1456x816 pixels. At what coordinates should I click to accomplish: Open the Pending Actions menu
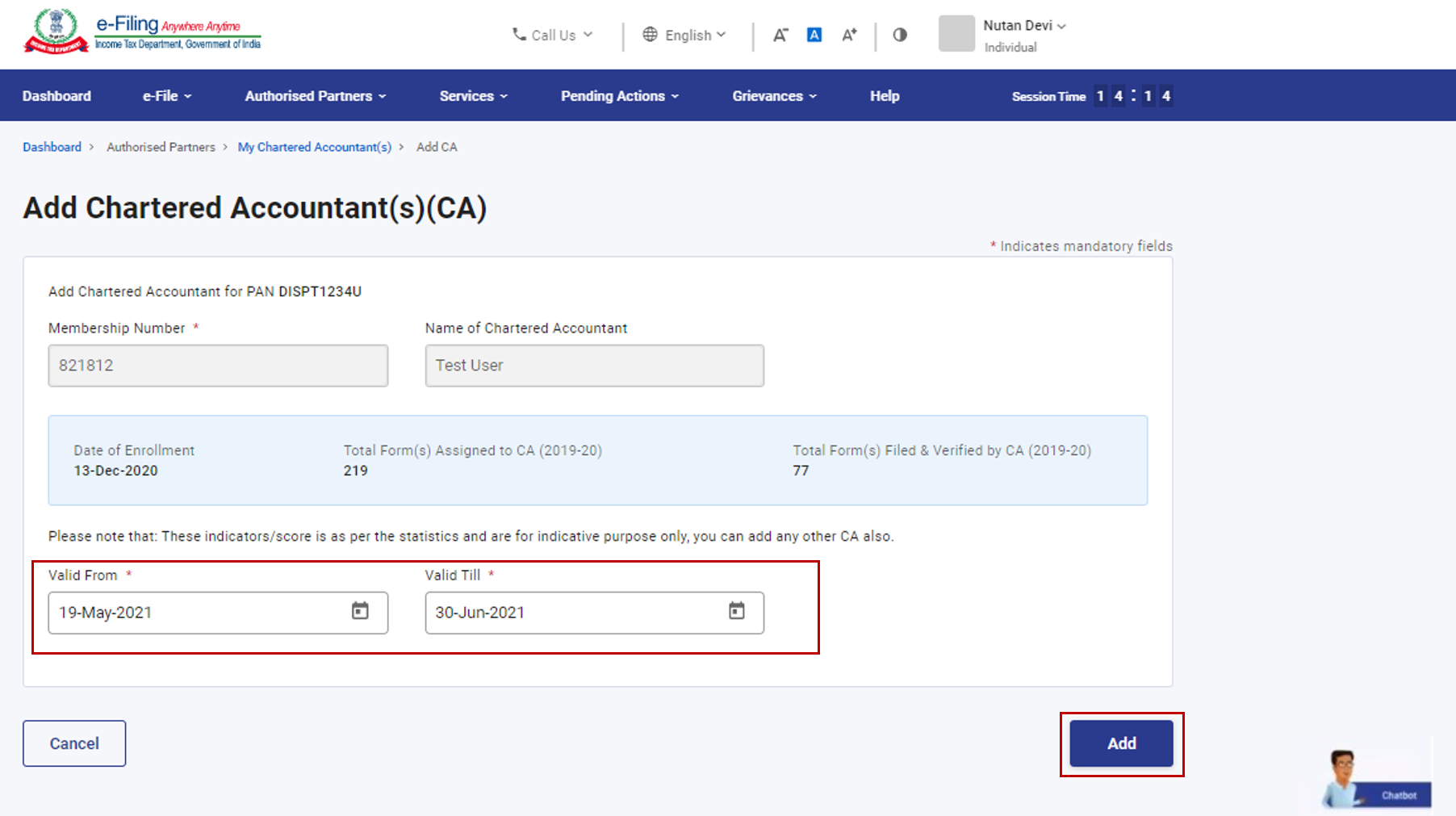point(619,96)
